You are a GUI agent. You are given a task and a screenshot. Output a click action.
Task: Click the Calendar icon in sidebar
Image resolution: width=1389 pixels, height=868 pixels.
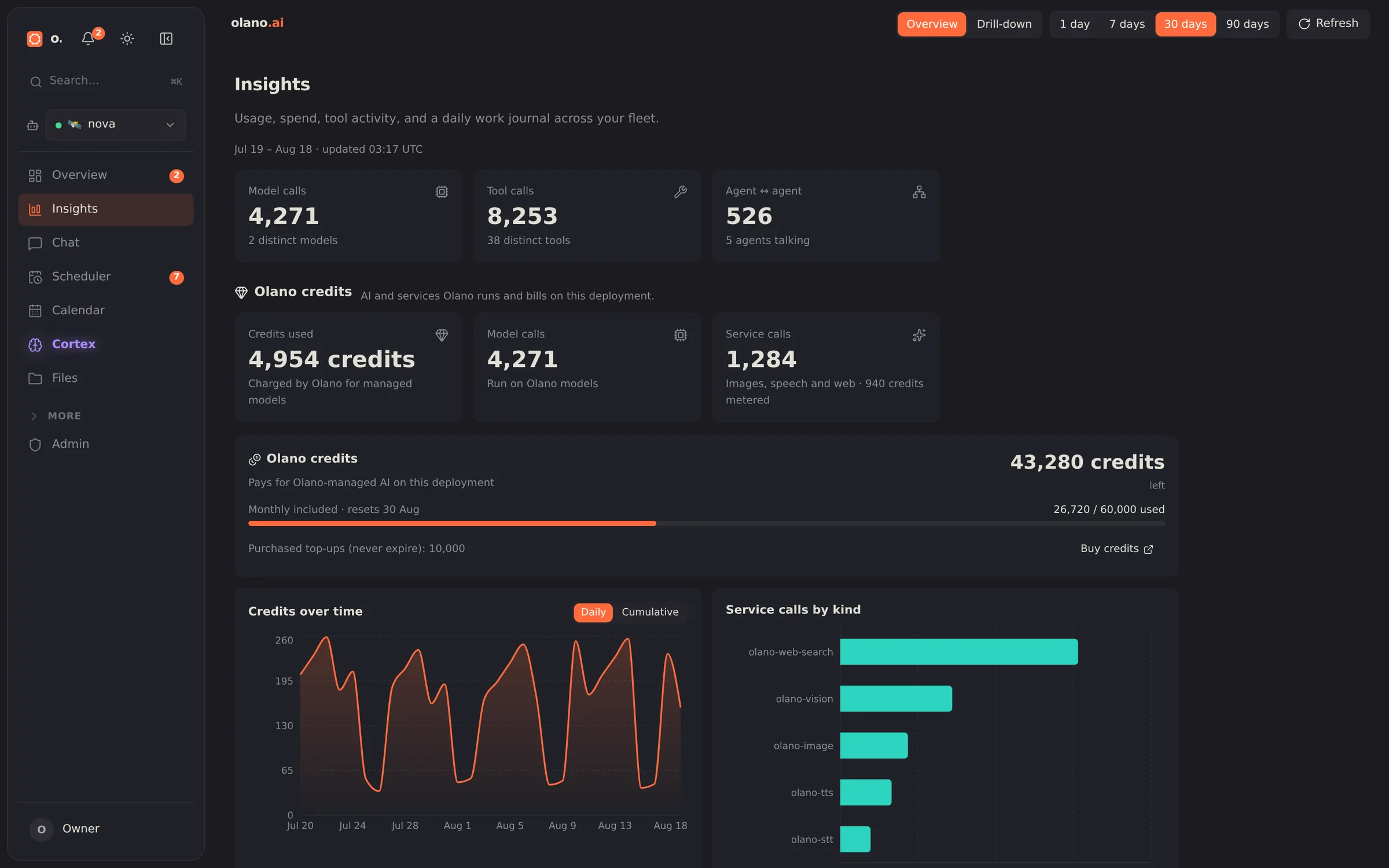point(35,311)
